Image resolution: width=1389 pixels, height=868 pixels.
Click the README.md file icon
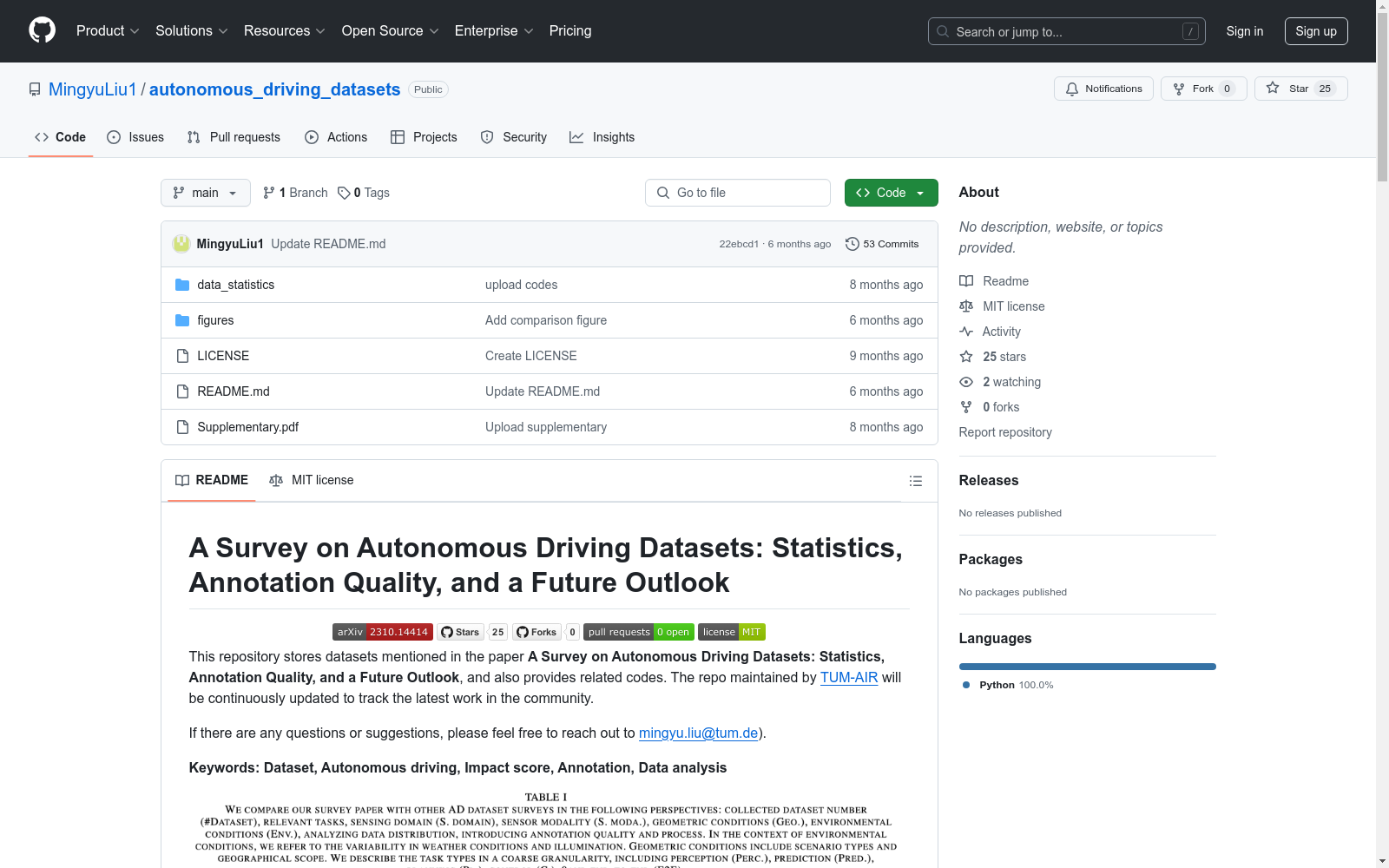click(182, 391)
